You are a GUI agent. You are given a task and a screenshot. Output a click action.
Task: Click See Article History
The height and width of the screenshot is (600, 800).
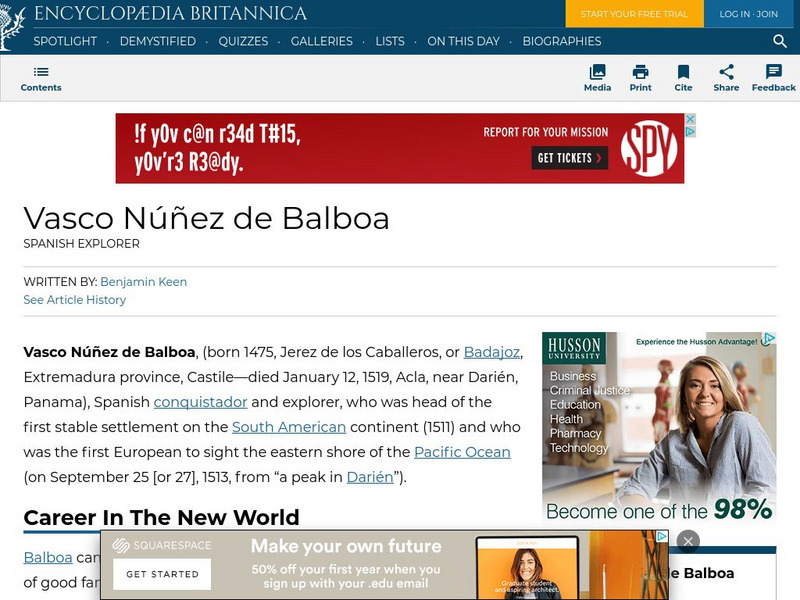[74, 299]
